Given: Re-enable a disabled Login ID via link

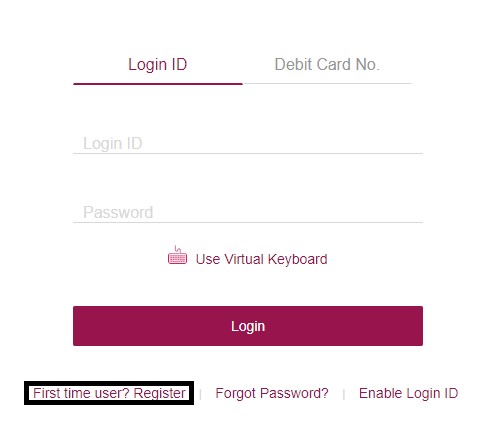Looking at the screenshot, I should (x=408, y=393).
